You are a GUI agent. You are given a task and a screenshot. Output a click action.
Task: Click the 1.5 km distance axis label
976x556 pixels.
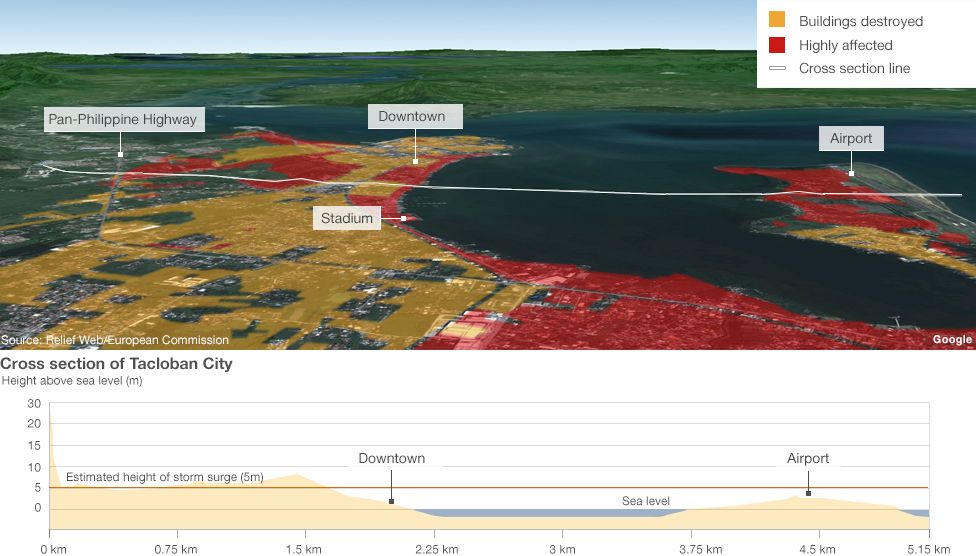pos(304,549)
